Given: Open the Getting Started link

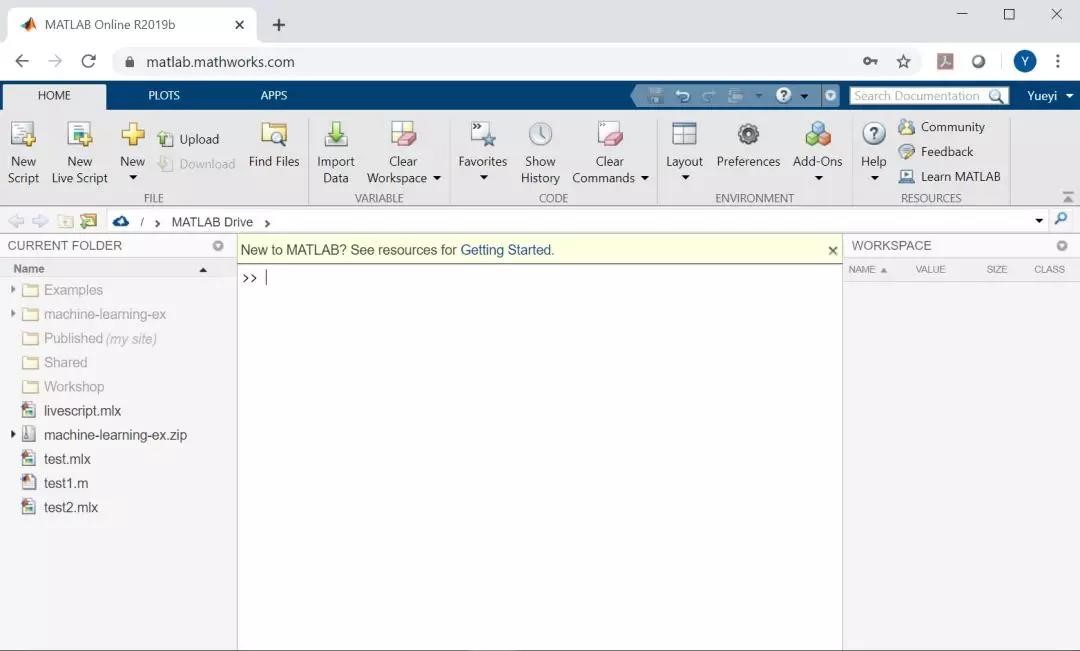Looking at the screenshot, I should pyautogui.click(x=506, y=250).
